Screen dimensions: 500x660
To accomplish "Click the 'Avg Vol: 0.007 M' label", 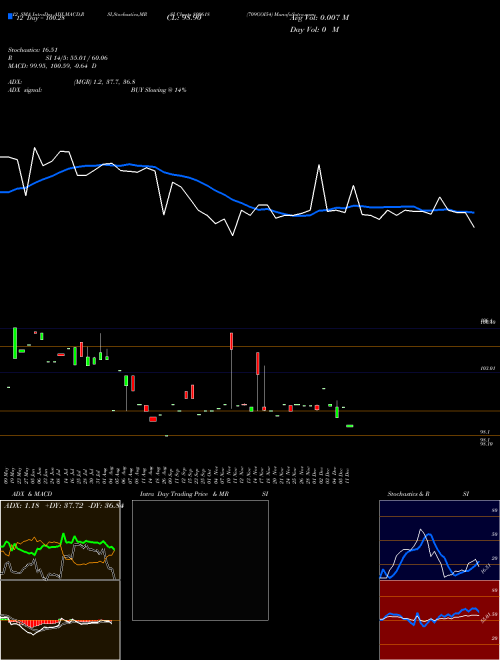I will pos(319,18).
